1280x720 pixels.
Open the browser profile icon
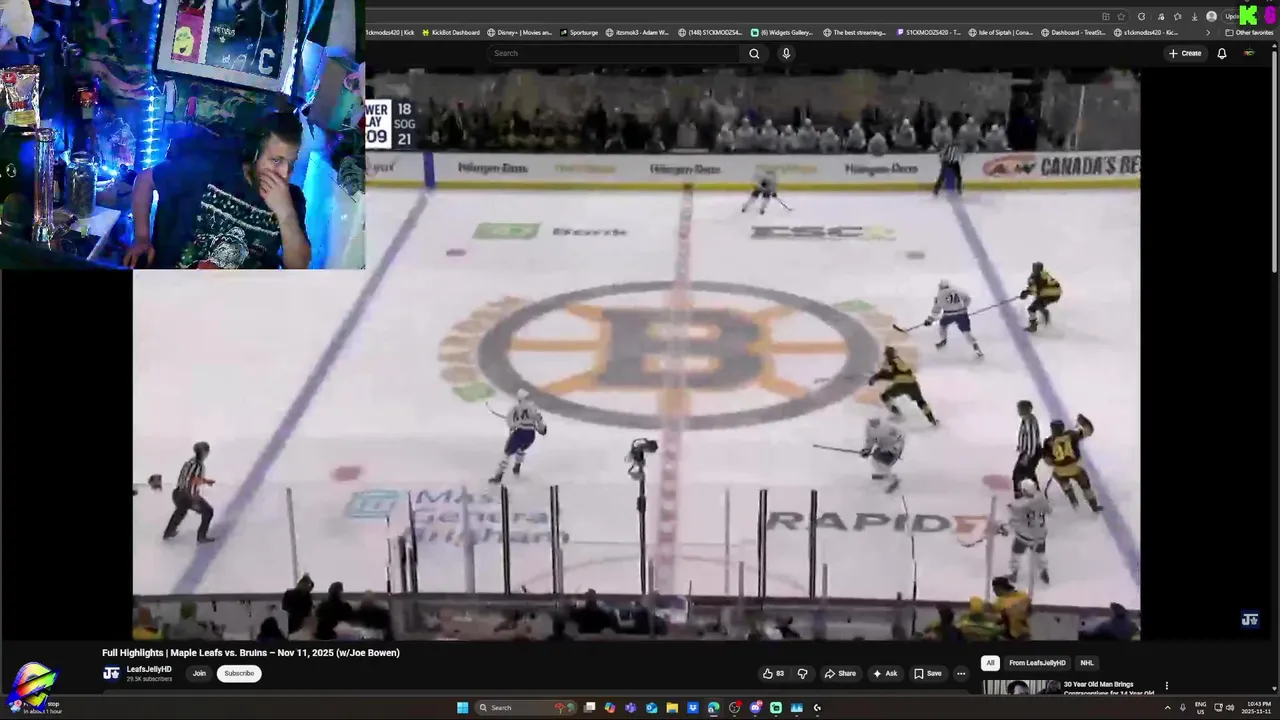(1211, 16)
